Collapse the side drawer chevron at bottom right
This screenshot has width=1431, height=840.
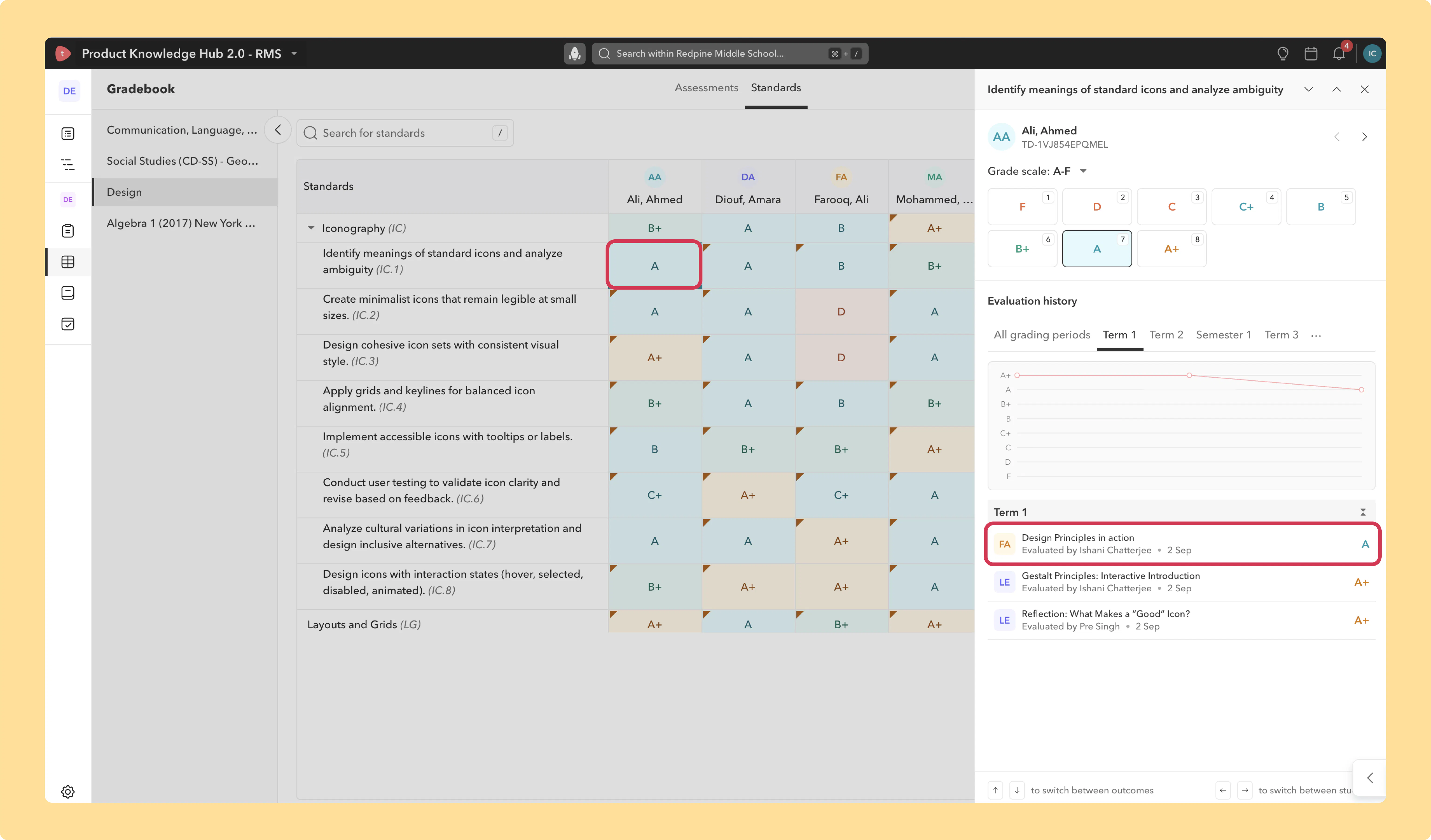(1370, 778)
